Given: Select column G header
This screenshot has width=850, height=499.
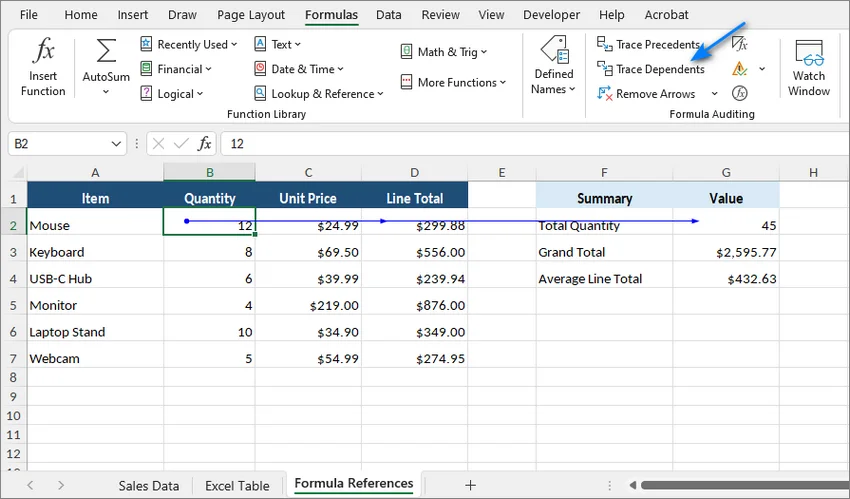Looking at the screenshot, I should (x=726, y=173).
